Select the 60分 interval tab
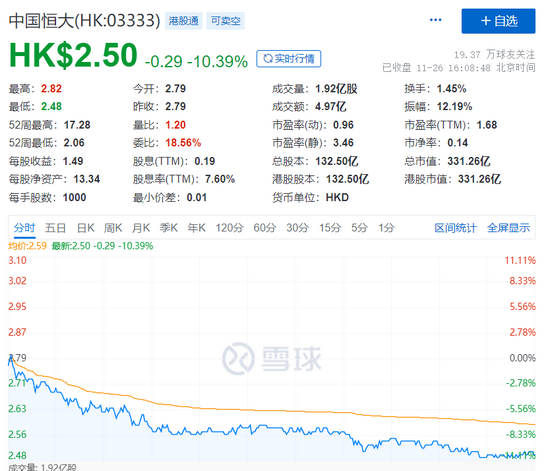 pyautogui.click(x=265, y=228)
